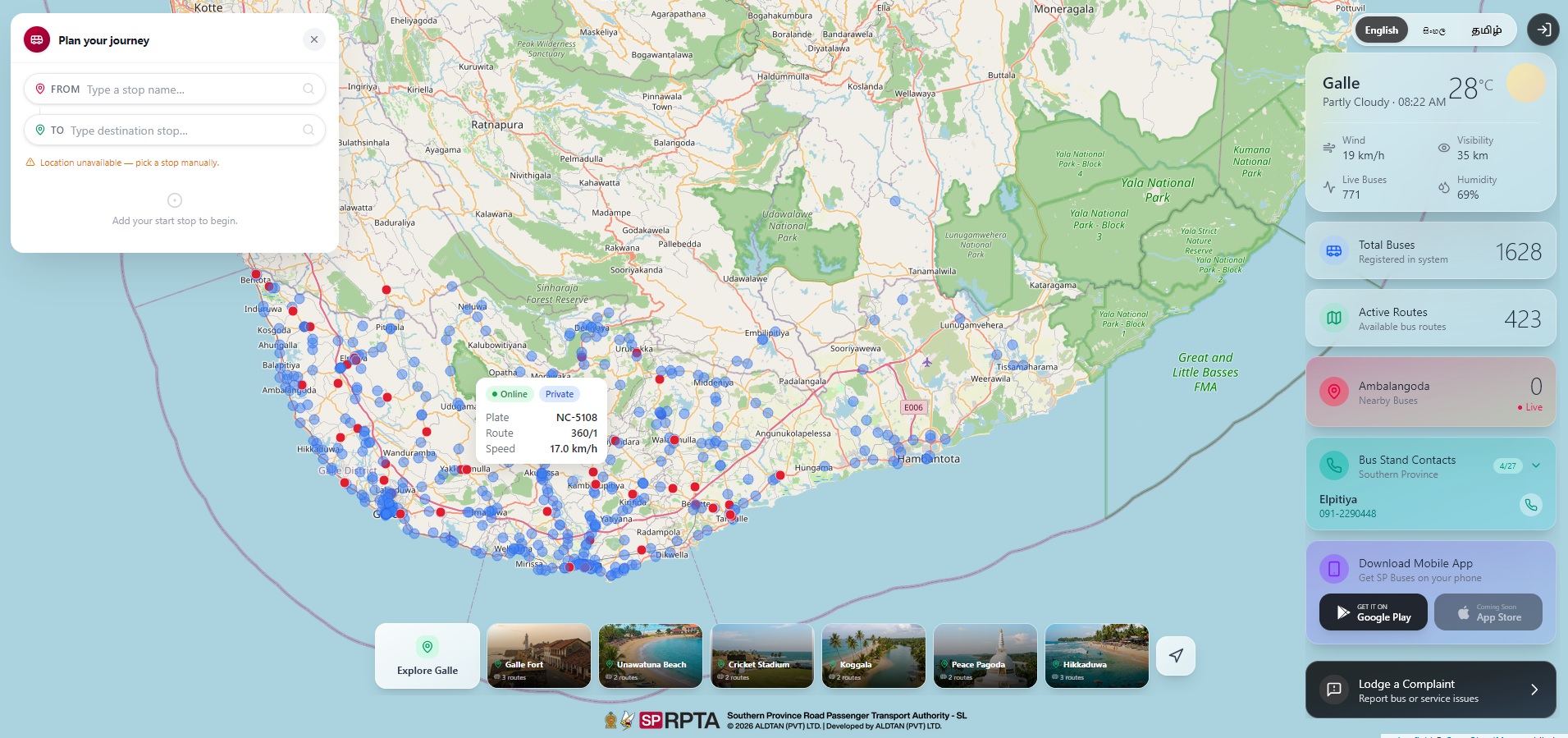Click the Google Play download button
The width and height of the screenshot is (1568, 738).
pyautogui.click(x=1374, y=612)
